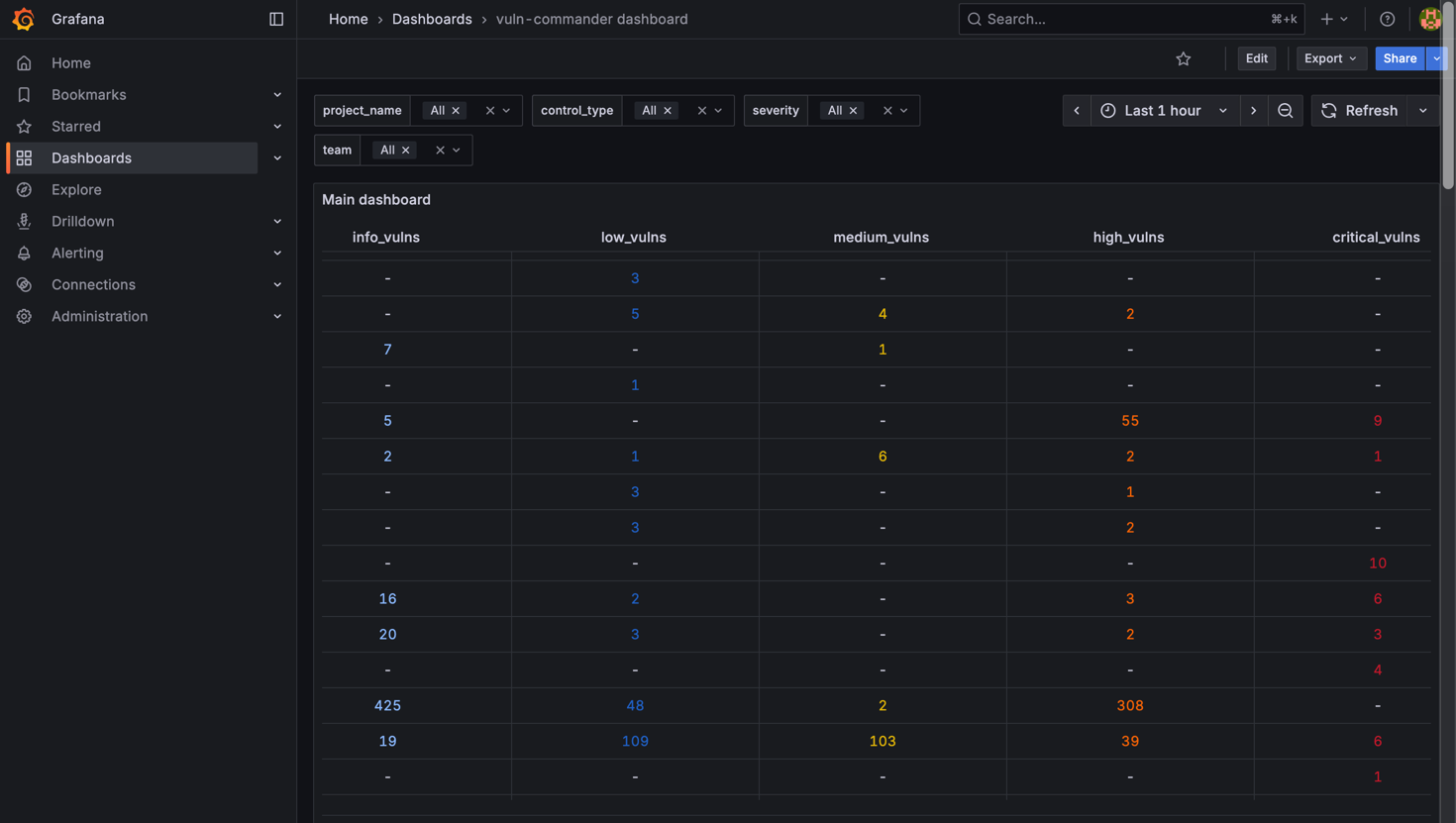
Task: Clear the control_type filter
Action: pyautogui.click(x=701, y=111)
